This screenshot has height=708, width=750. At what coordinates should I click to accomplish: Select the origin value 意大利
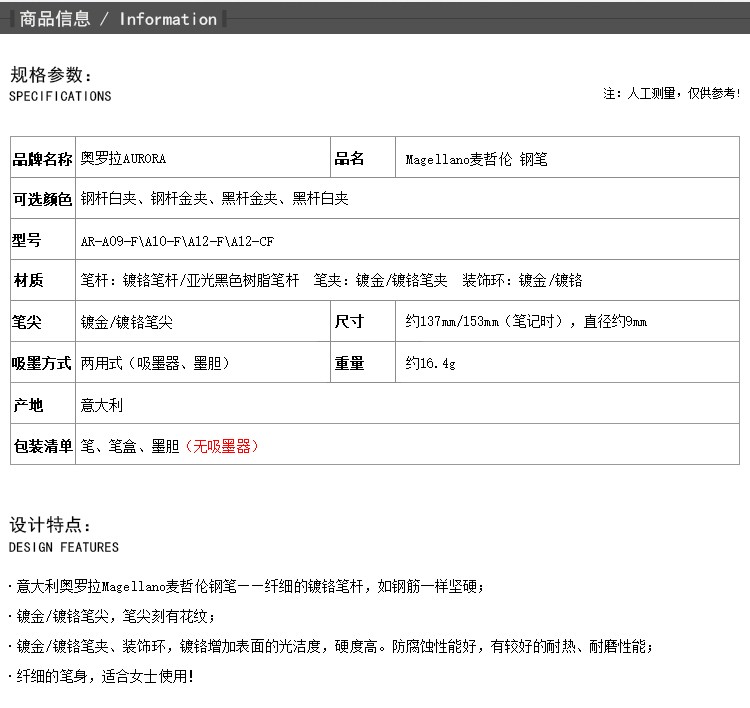coord(101,405)
